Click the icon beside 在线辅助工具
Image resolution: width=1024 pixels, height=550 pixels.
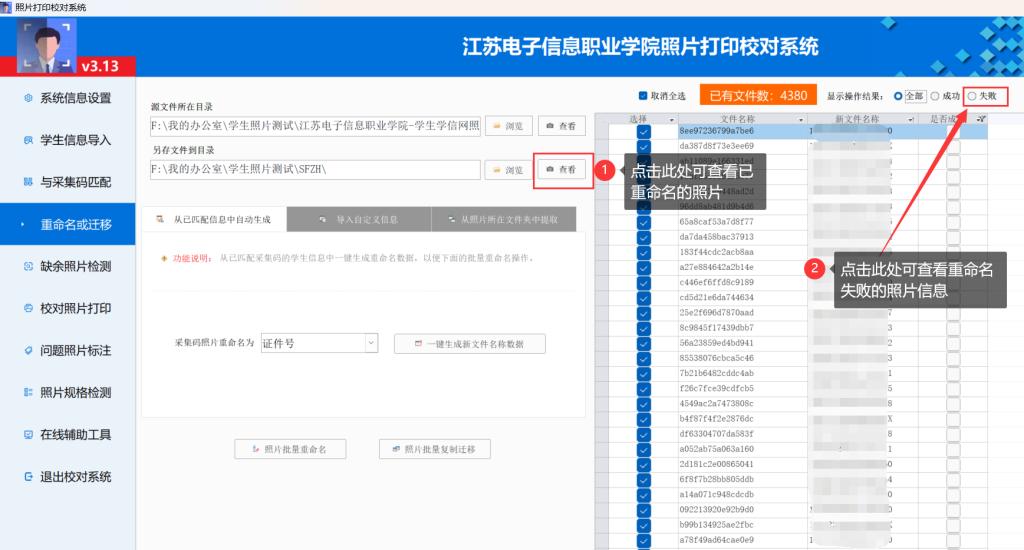(28, 434)
